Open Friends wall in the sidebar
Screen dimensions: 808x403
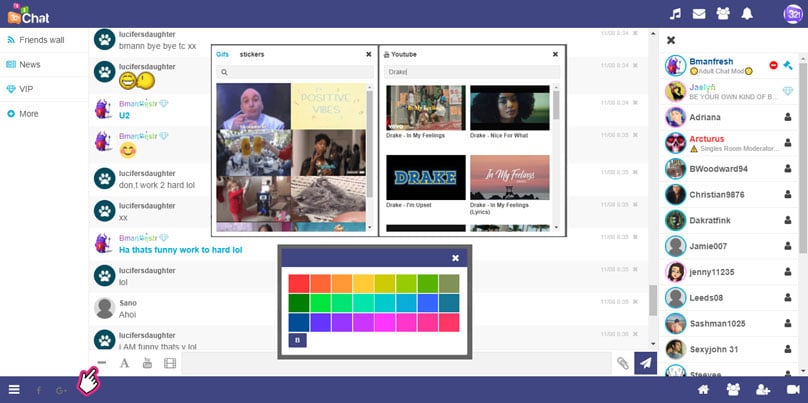tap(42, 40)
